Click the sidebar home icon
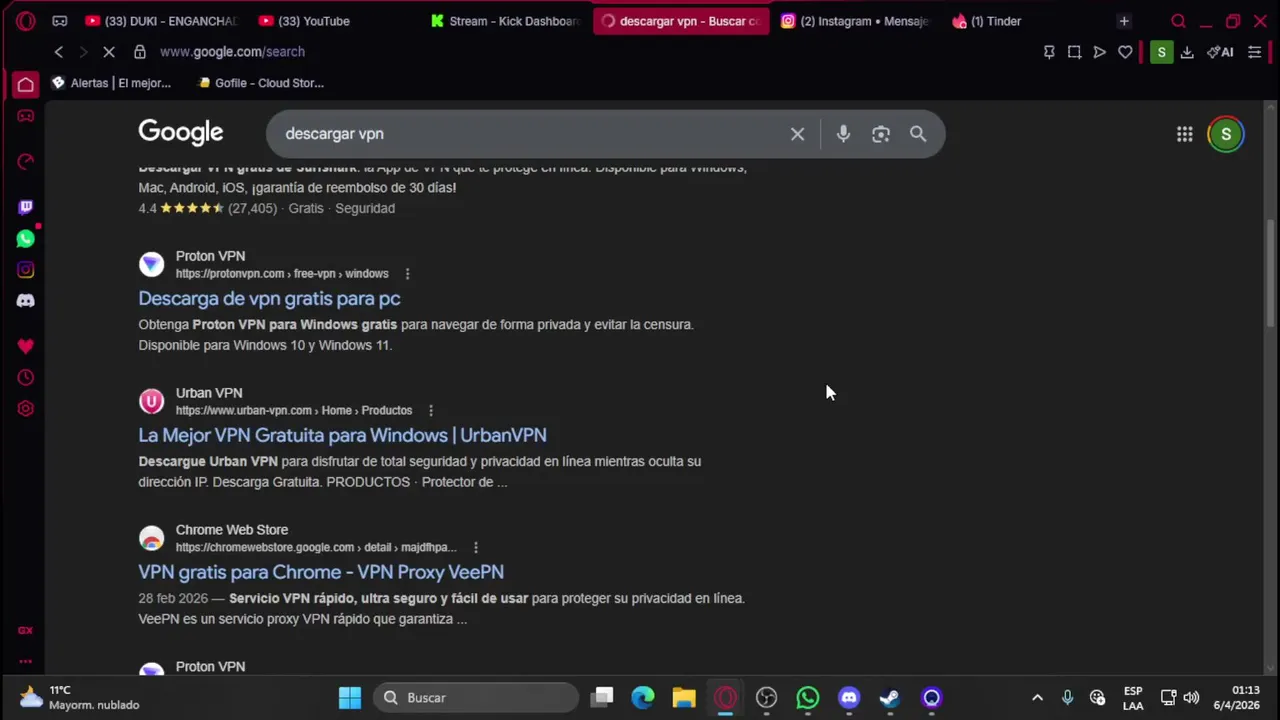 pyautogui.click(x=26, y=84)
